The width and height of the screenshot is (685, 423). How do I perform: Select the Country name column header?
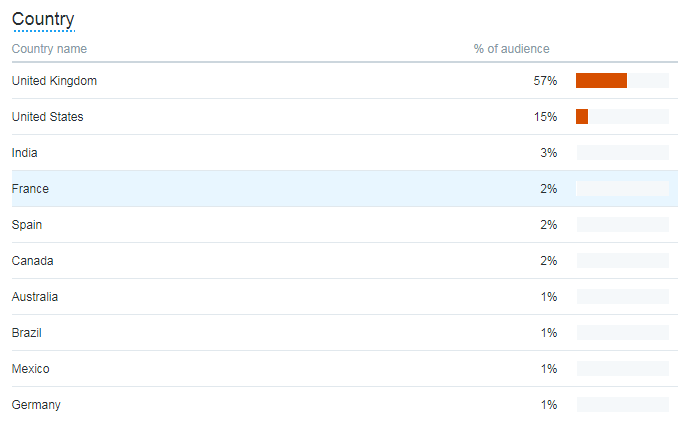(49, 49)
